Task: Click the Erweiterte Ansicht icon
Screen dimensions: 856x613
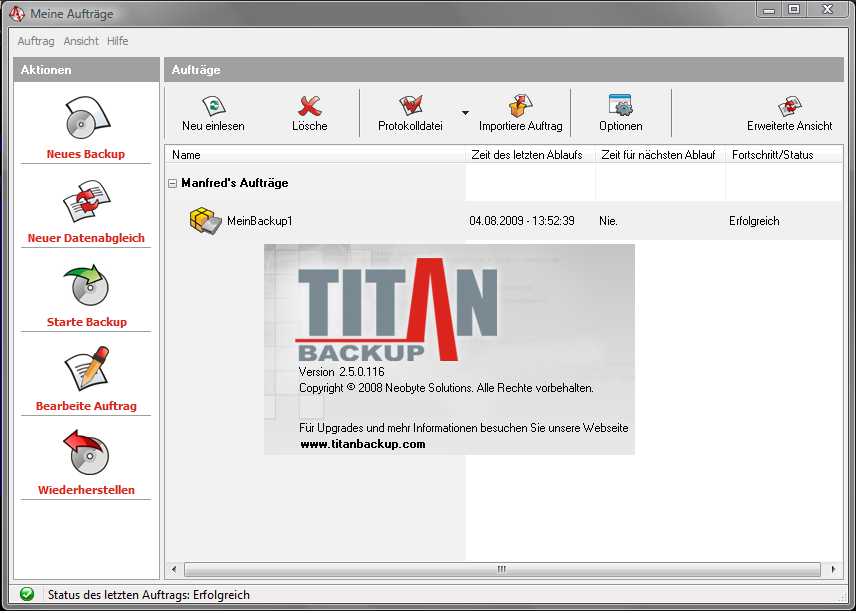Action: (789, 106)
